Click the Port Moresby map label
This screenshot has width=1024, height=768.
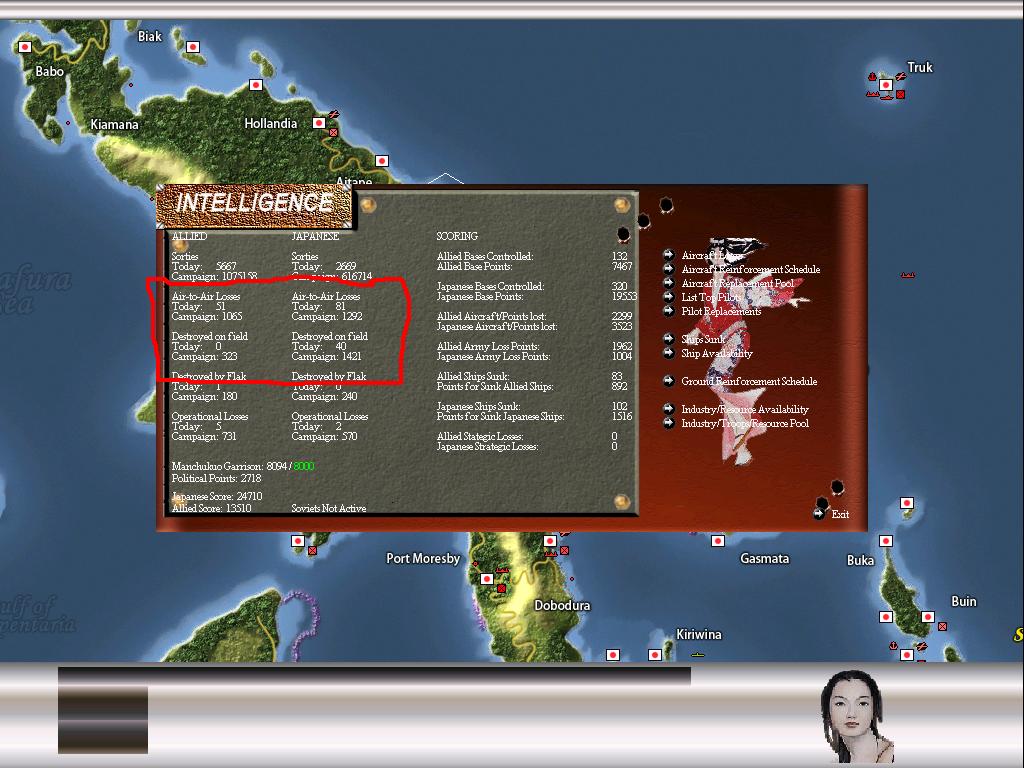pyautogui.click(x=423, y=558)
